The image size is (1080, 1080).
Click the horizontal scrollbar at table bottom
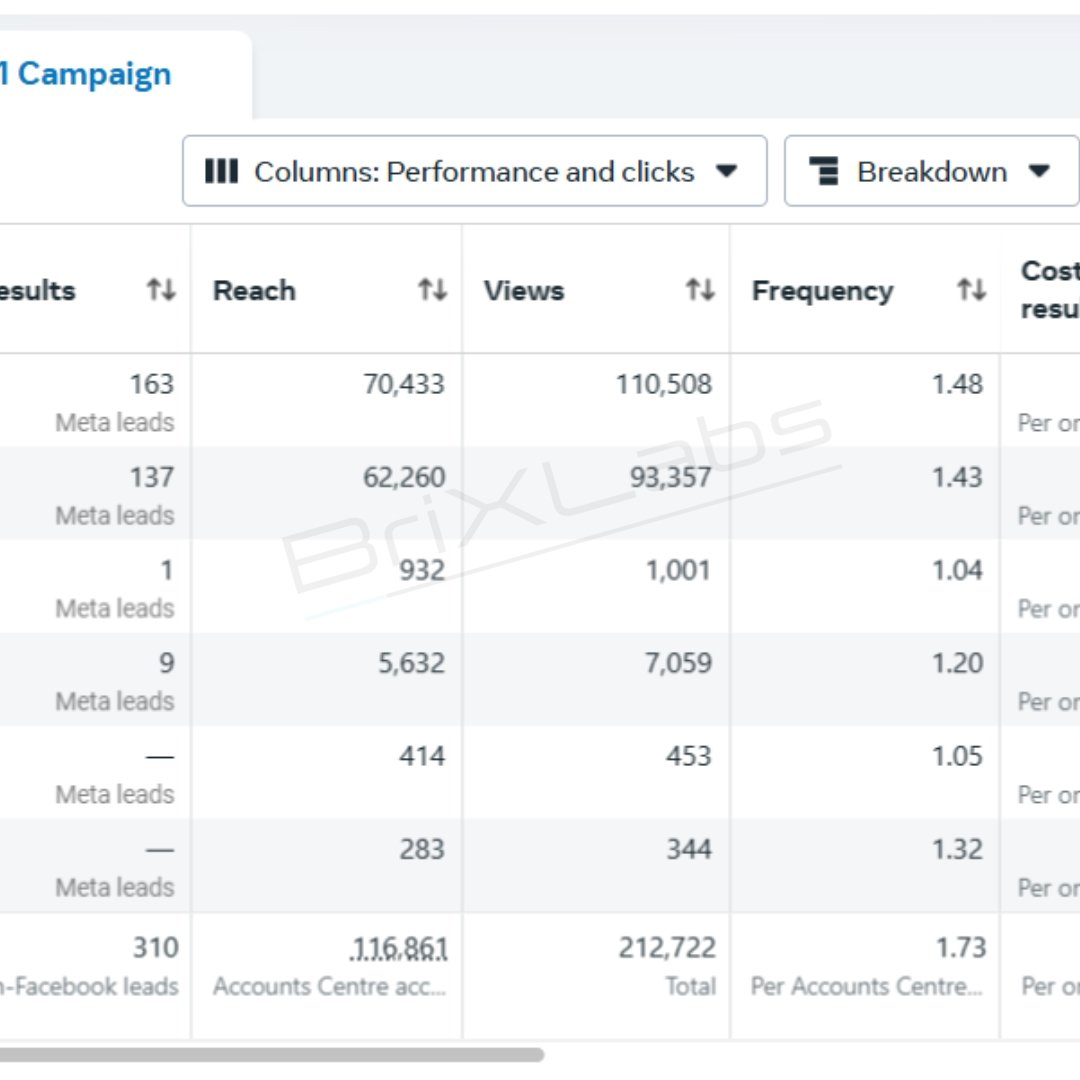pyautogui.click(x=272, y=1055)
